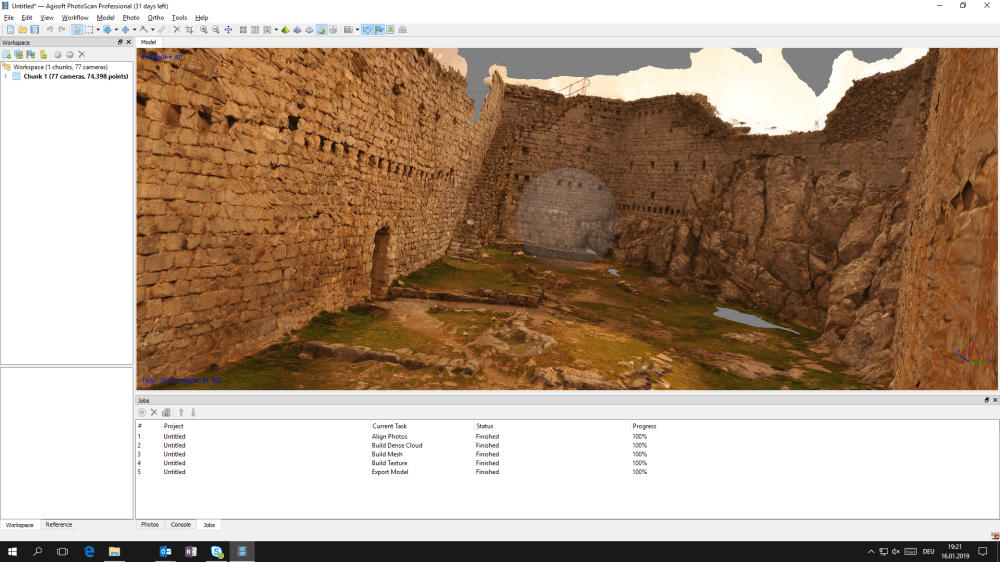This screenshot has width=1000, height=562.
Task: Toggle the Navigation arrow tool
Action: [x=77, y=30]
